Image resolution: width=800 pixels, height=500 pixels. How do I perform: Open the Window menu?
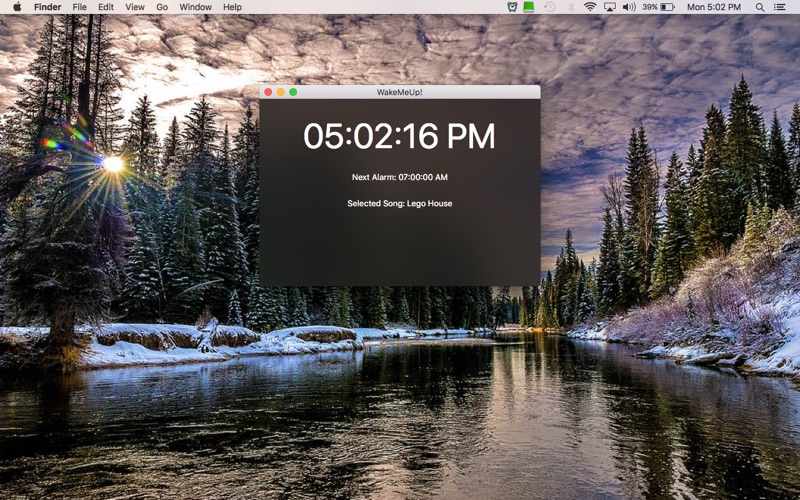195,7
